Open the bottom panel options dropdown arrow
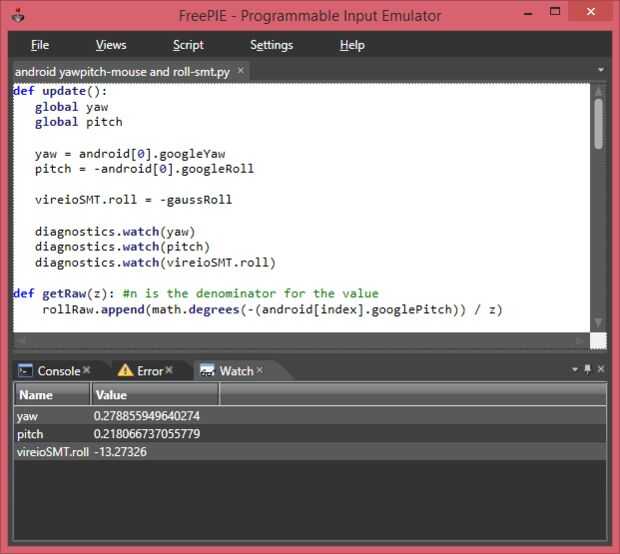 point(575,369)
